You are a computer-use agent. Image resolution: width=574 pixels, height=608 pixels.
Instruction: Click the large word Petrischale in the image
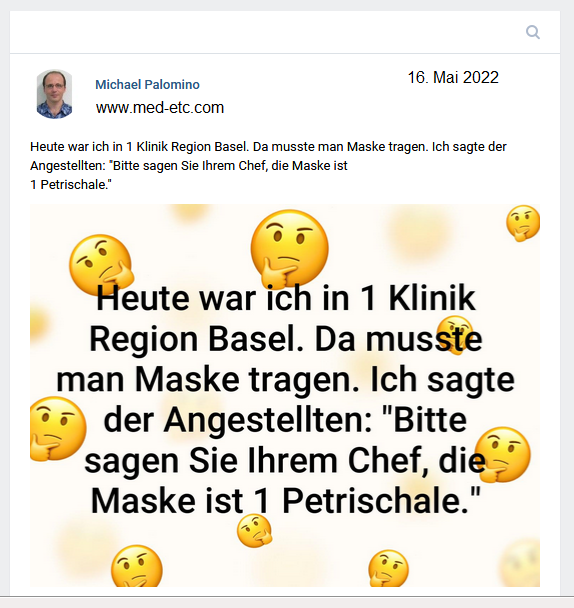point(381,501)
